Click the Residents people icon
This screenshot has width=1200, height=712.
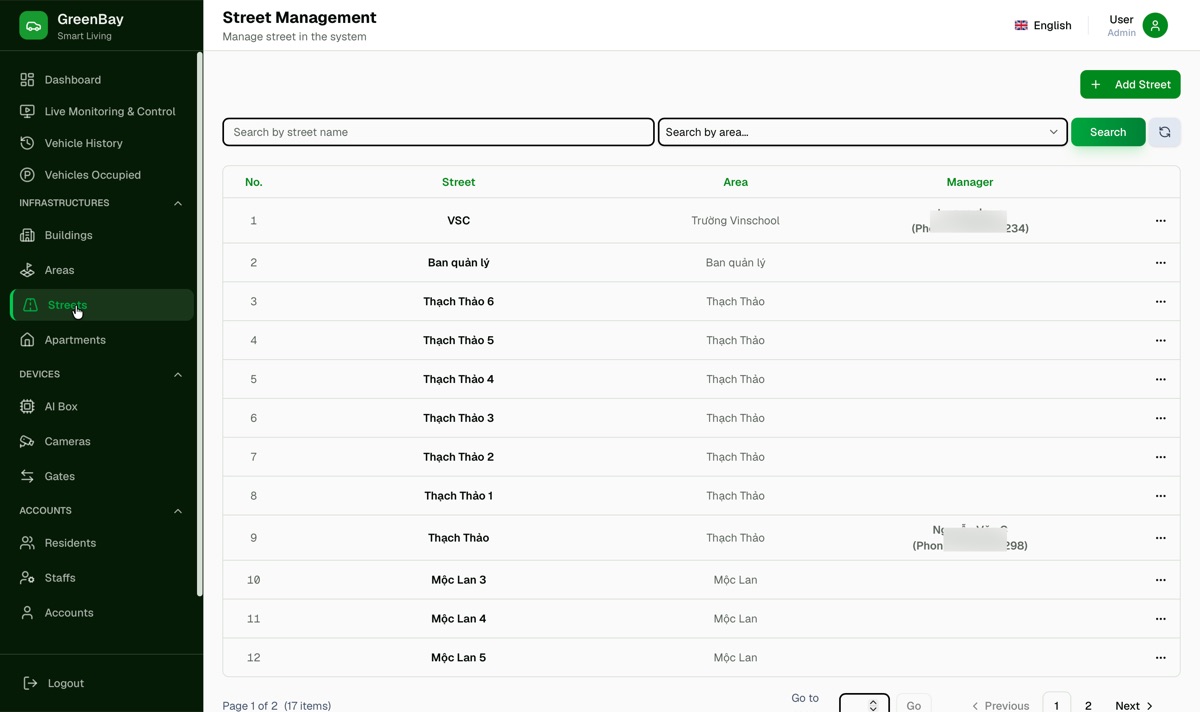27,543
